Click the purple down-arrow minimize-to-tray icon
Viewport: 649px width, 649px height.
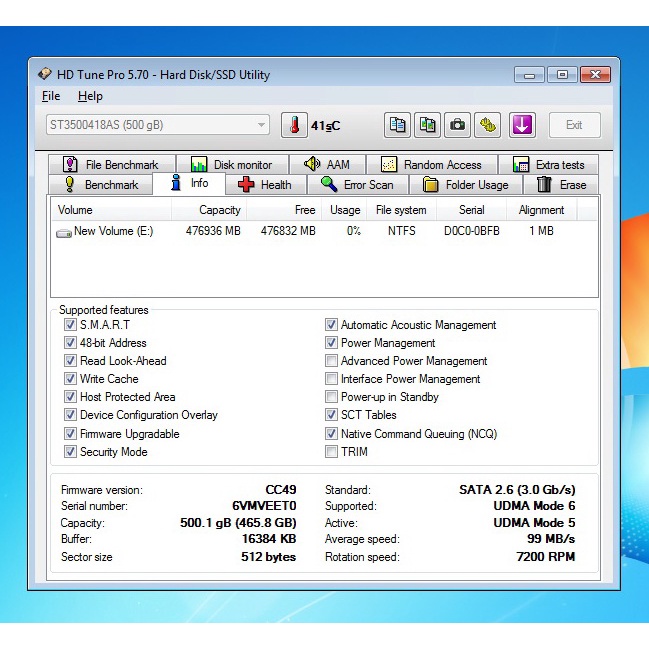point(522,125)
